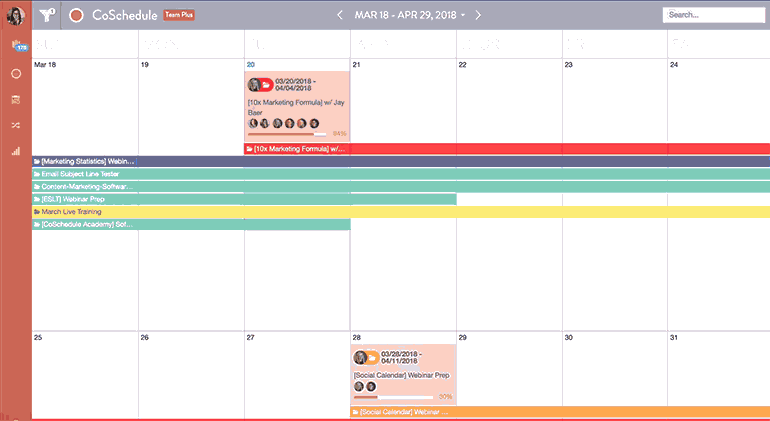Screen dimensions: 770x421
Task: Click the shuffle arrows icon in sidebar
Action: (x=16, y=126)
